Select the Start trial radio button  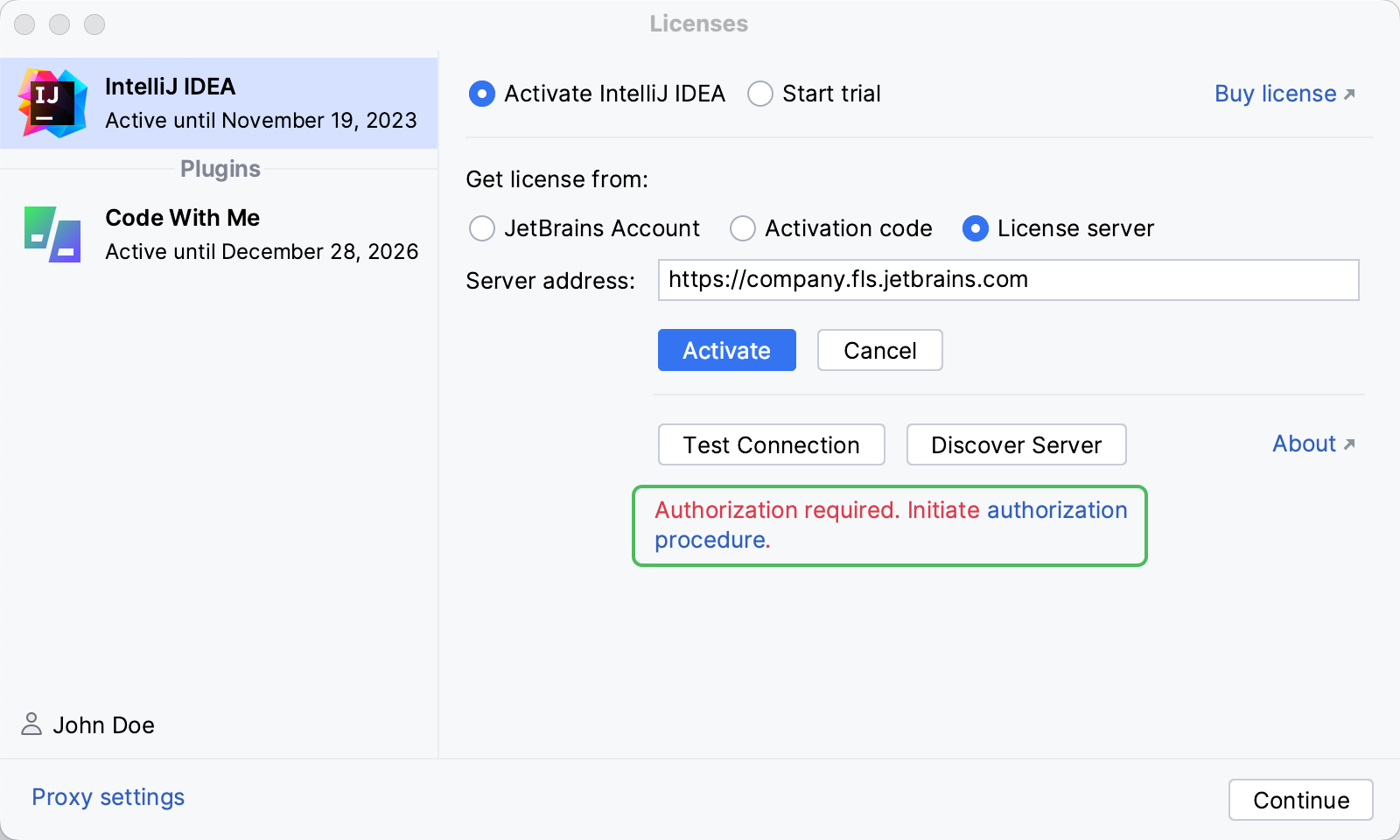pyautogui.click(x=759, y=94)
